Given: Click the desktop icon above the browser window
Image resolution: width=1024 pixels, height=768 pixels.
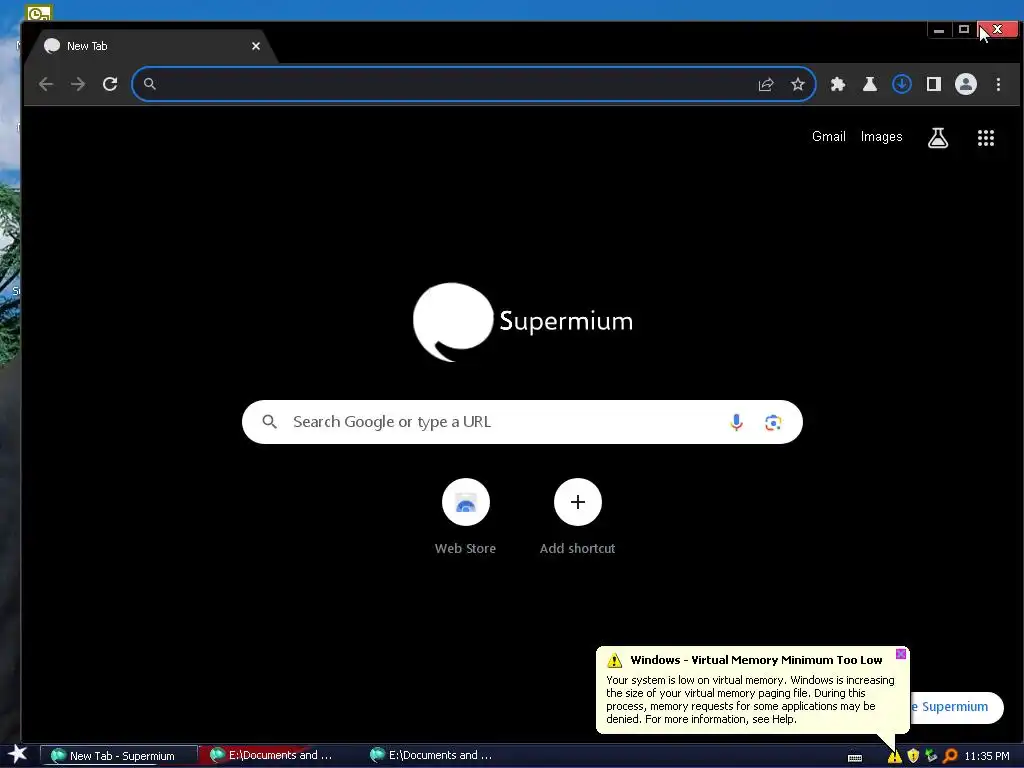Looking at the screenshot, I should click(x=39, y=12).
